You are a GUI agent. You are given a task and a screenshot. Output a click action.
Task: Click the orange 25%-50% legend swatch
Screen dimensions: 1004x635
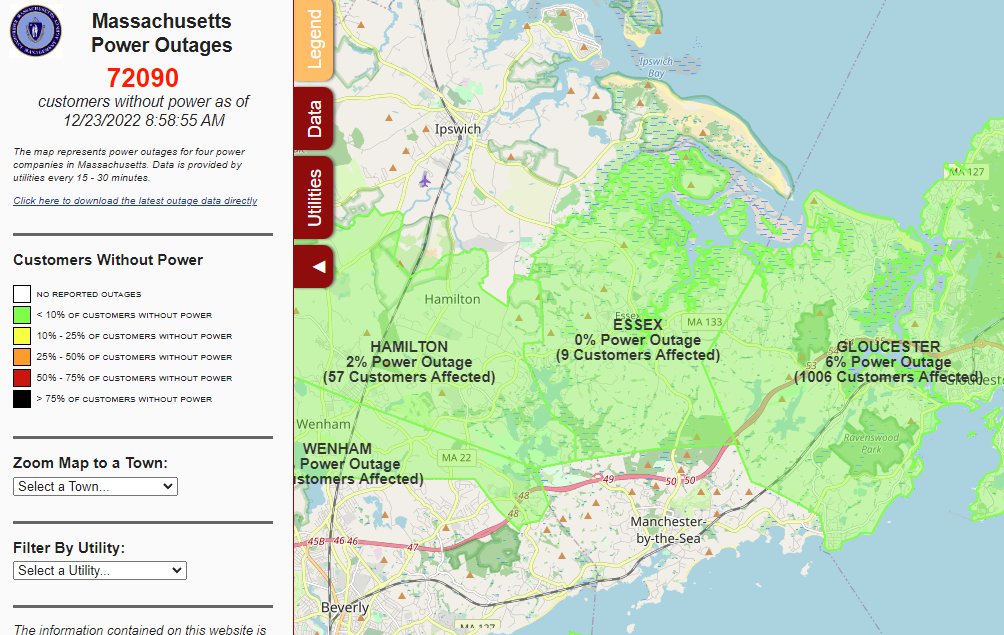click(x=22, y=357)
